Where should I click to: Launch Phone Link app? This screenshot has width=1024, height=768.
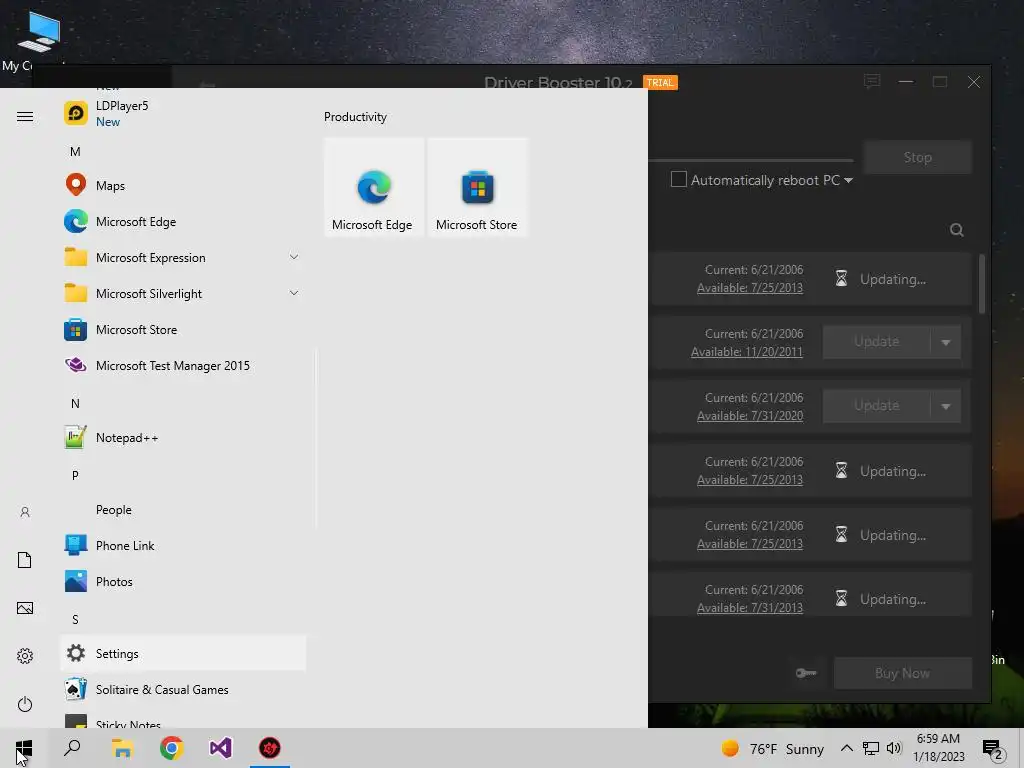(x=183, y=545)
